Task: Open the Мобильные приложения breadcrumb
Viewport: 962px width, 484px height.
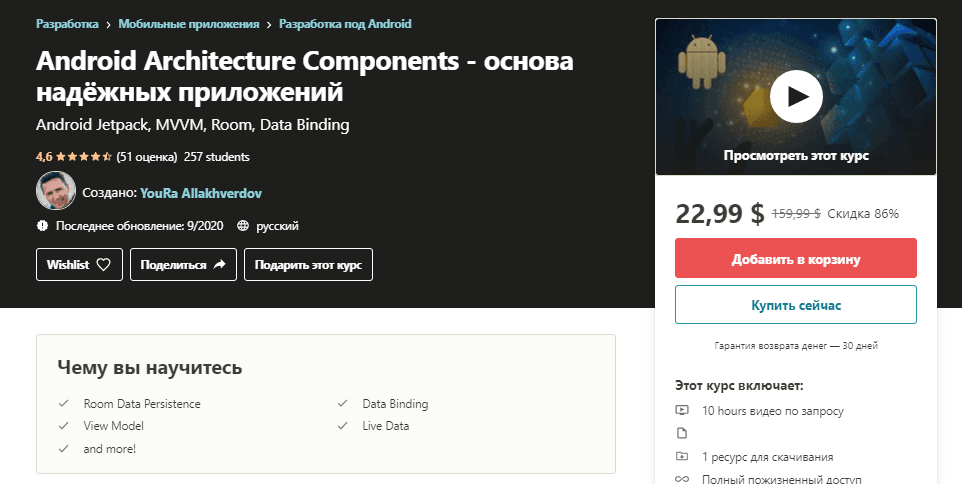Action: (188, 24)
